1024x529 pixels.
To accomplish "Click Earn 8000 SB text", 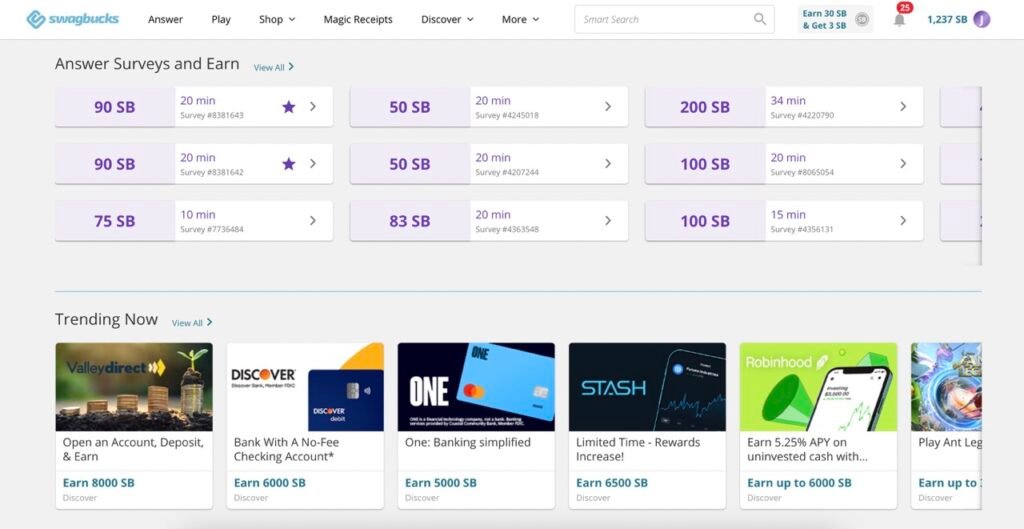I will (99, 483).
